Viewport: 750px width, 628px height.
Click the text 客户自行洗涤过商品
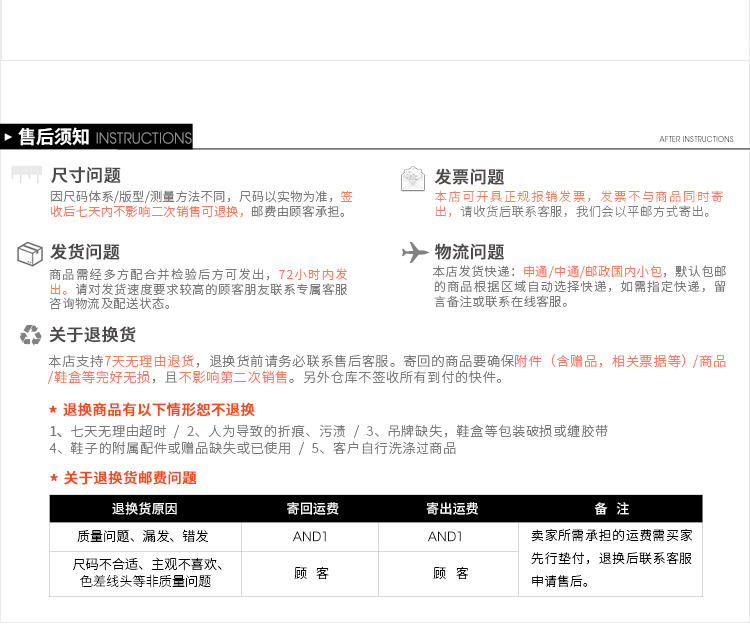tap(395, 449)
